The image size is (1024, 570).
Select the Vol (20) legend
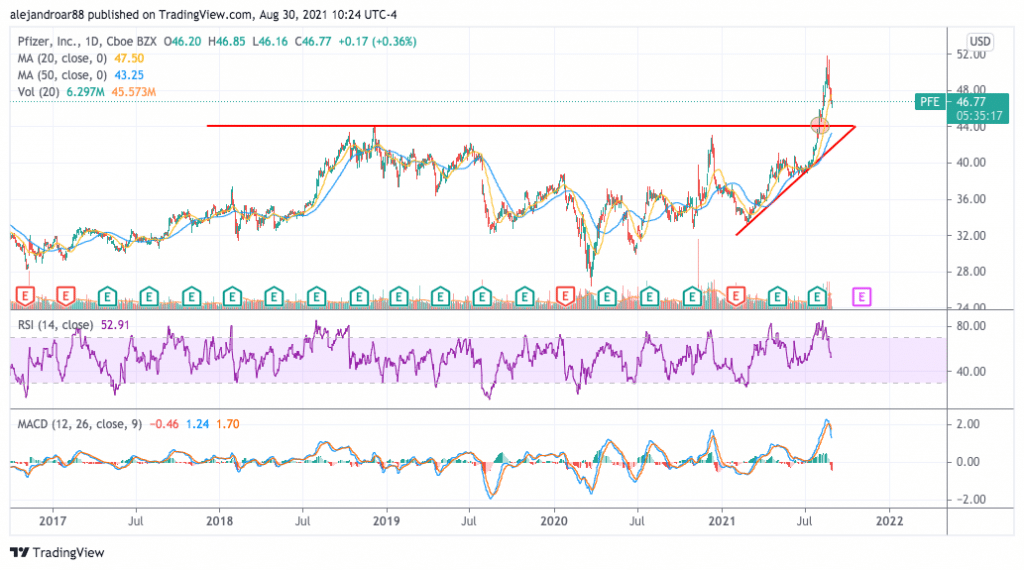coord(39,92)
